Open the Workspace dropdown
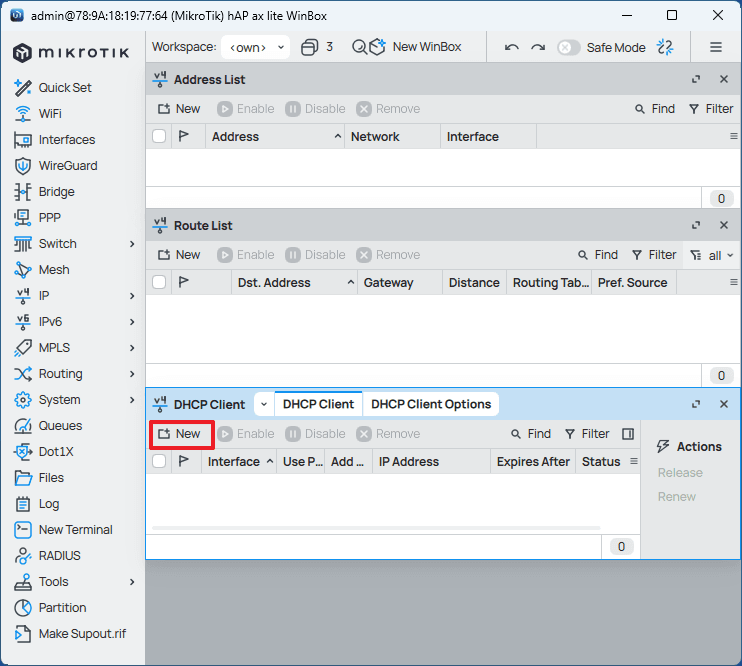The height and width of the screenshot is (666, 742). pyautogui.click(x=256, y=47)
